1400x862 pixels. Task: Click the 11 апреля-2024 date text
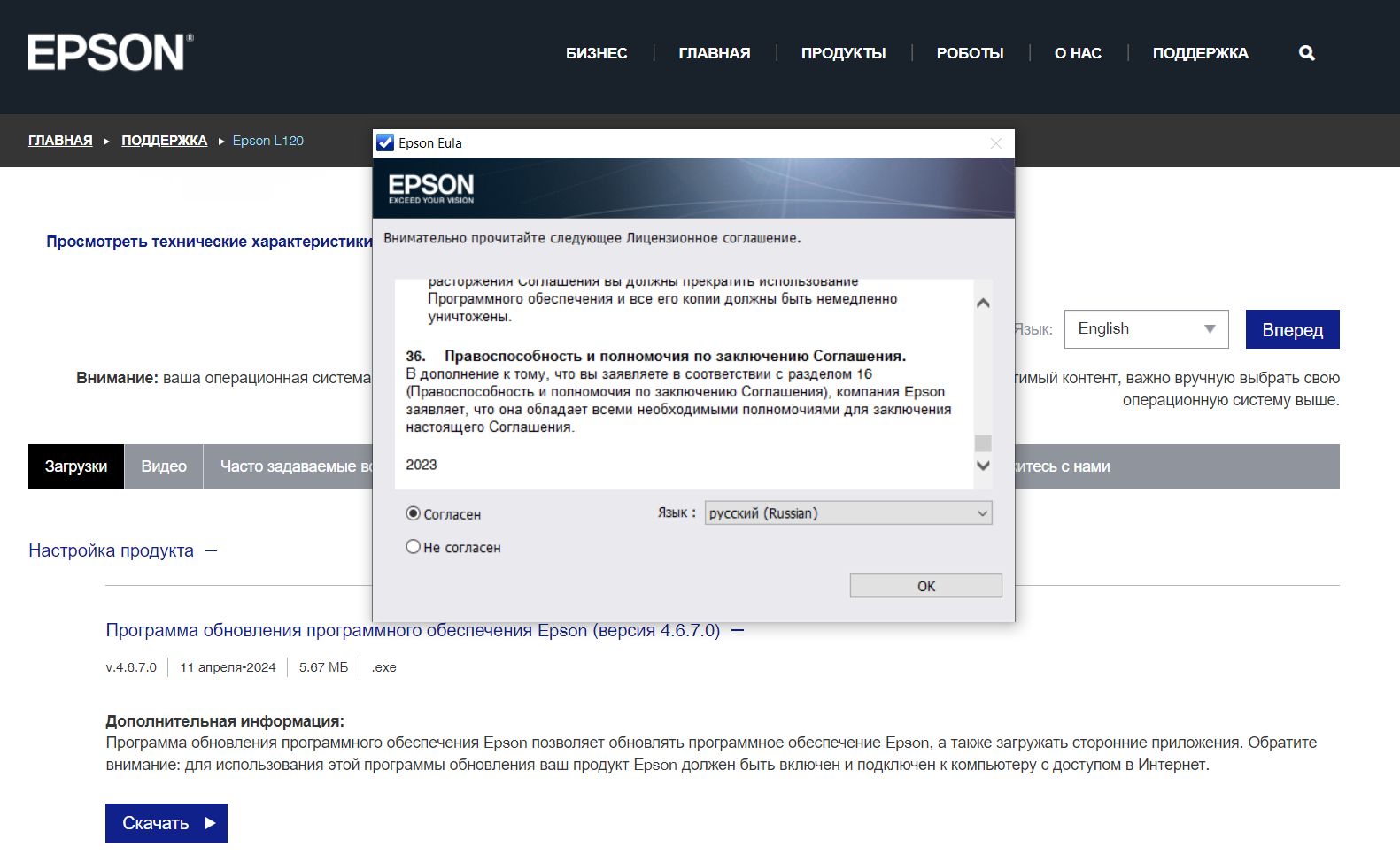click(228, 667)
